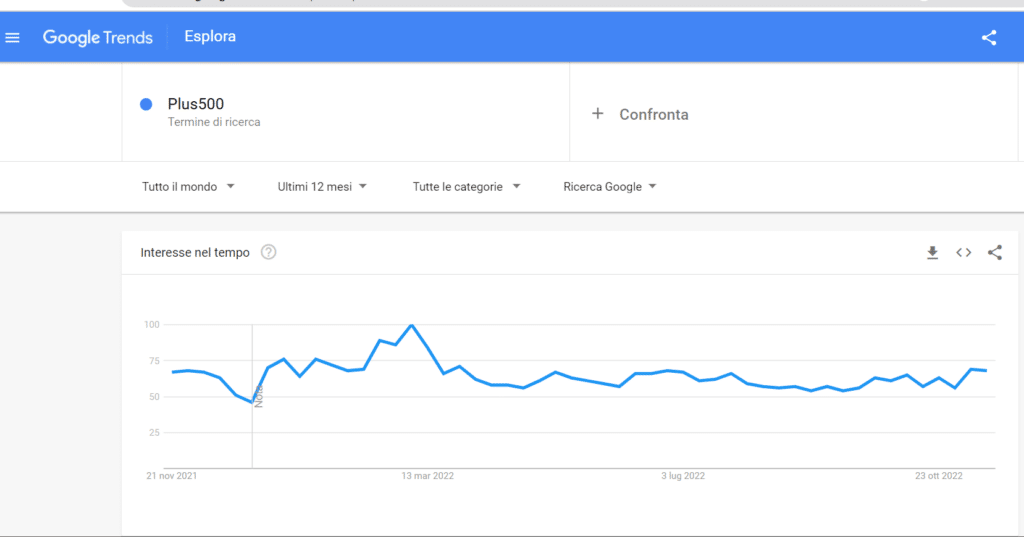The height and width of the screenshot is (537, 1024).
Task: Open the embed code icon
Action: [963, 253]
